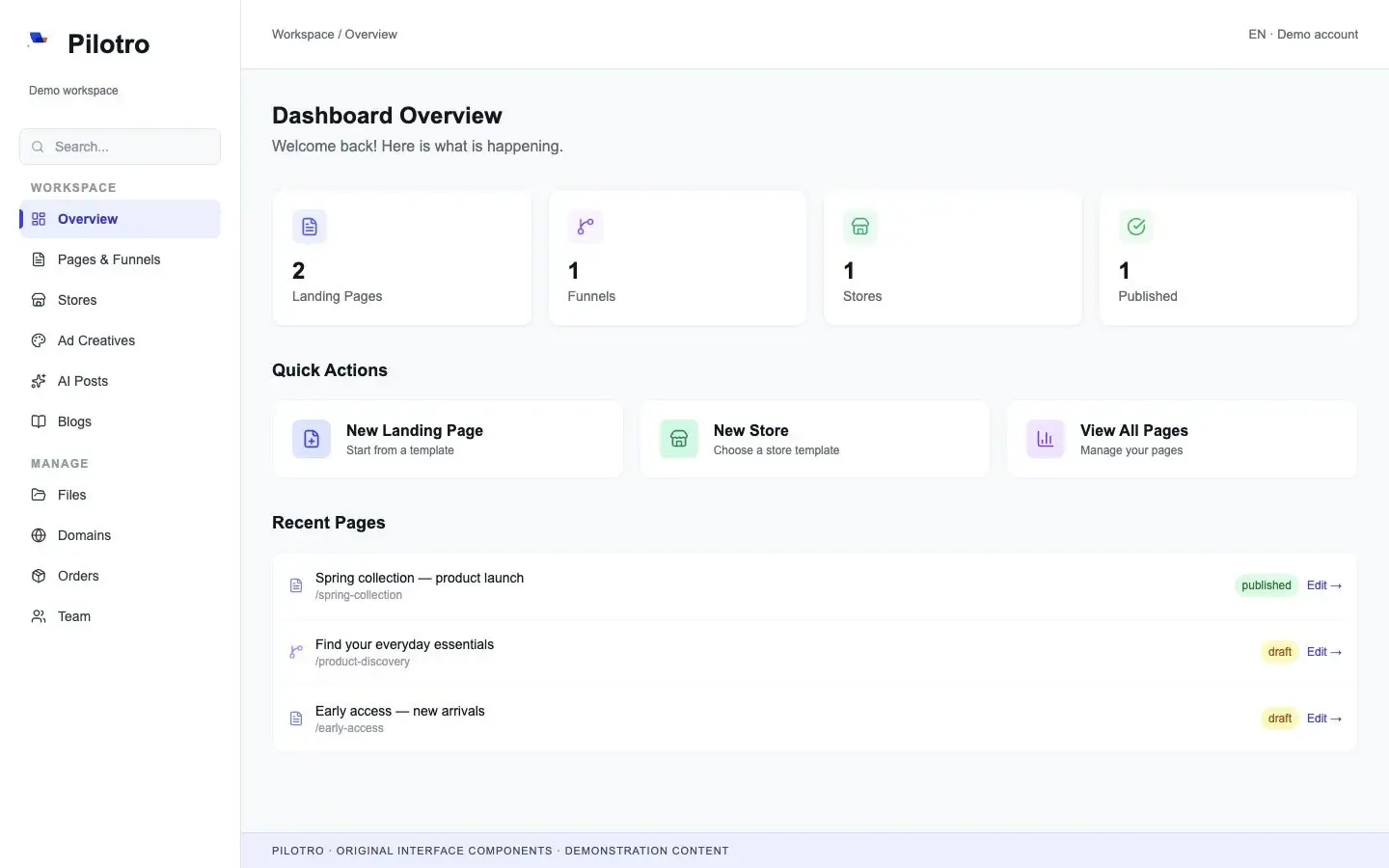
Task: Click the published status badge
Action: pos(1266,585)
